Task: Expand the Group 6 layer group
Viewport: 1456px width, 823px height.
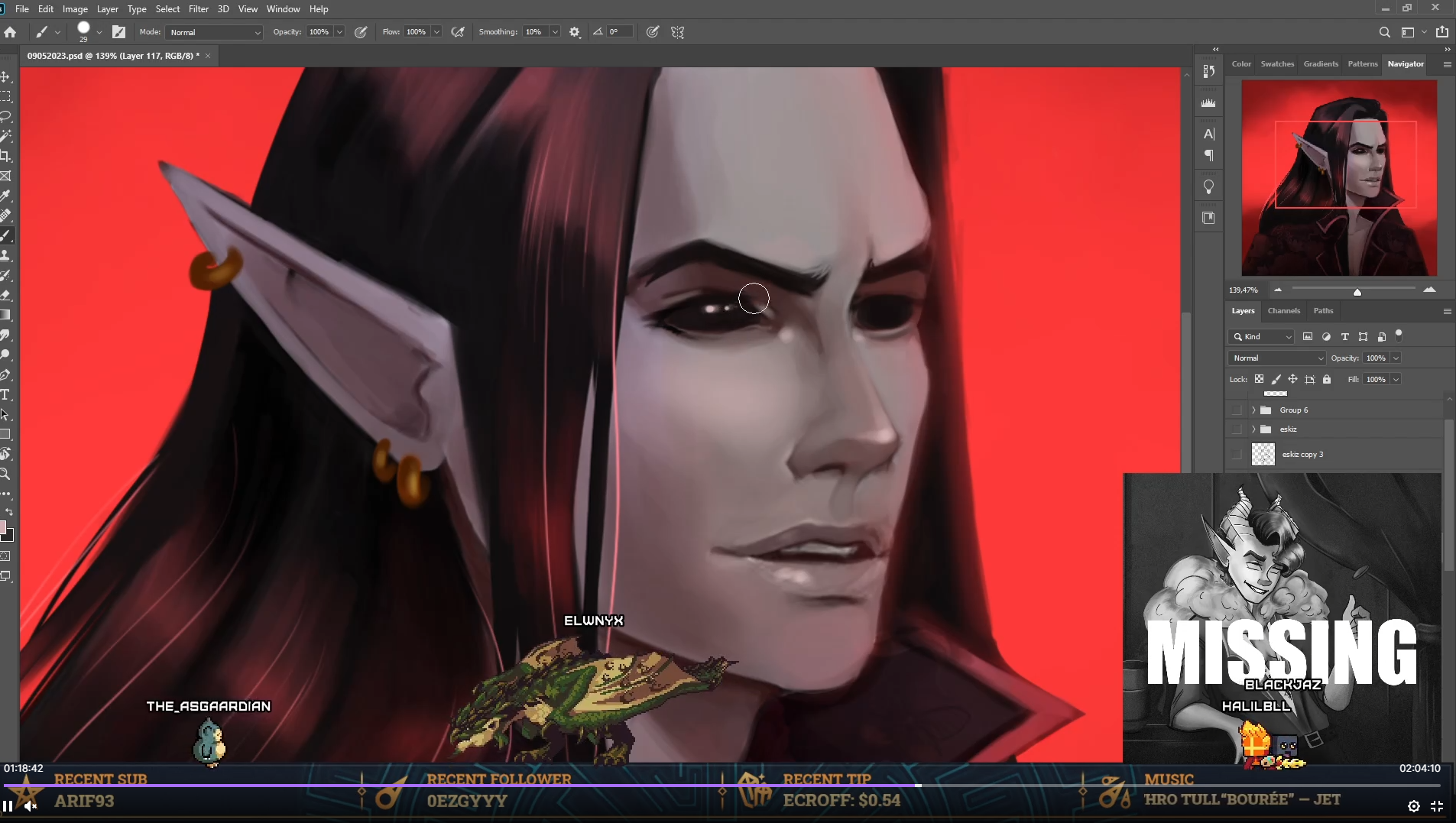Action: (x=1253, y=410)
